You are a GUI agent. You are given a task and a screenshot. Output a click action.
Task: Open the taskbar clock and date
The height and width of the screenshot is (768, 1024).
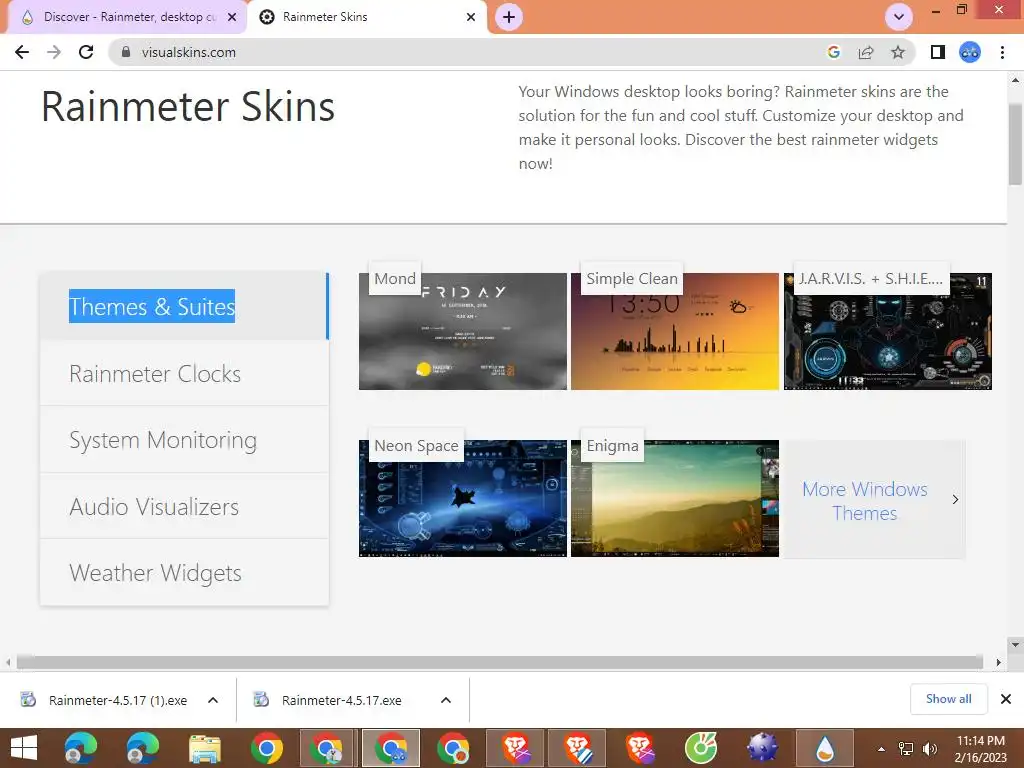click(x=980, y=749)
